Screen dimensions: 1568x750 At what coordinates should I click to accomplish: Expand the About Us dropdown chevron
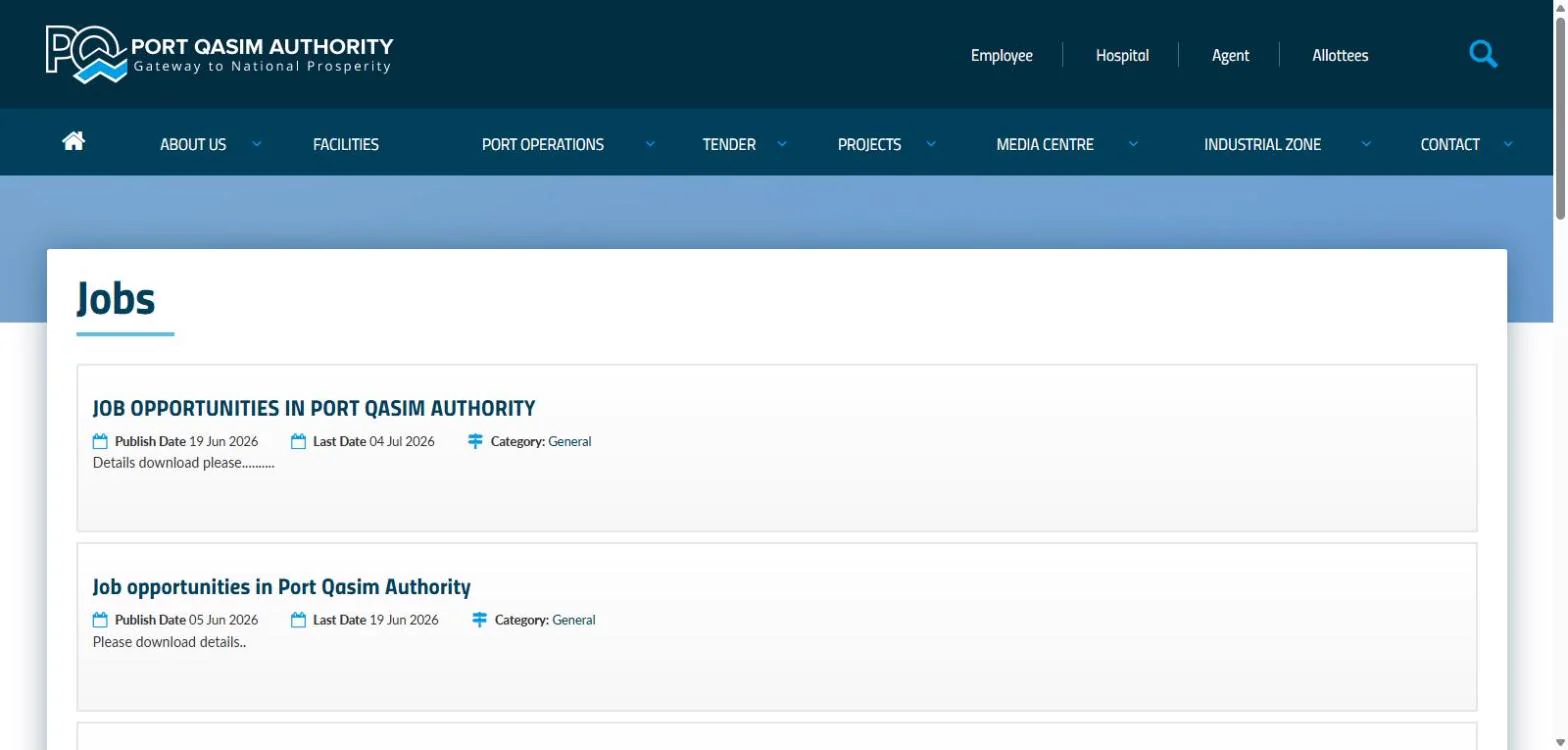(x=257, y=144)
